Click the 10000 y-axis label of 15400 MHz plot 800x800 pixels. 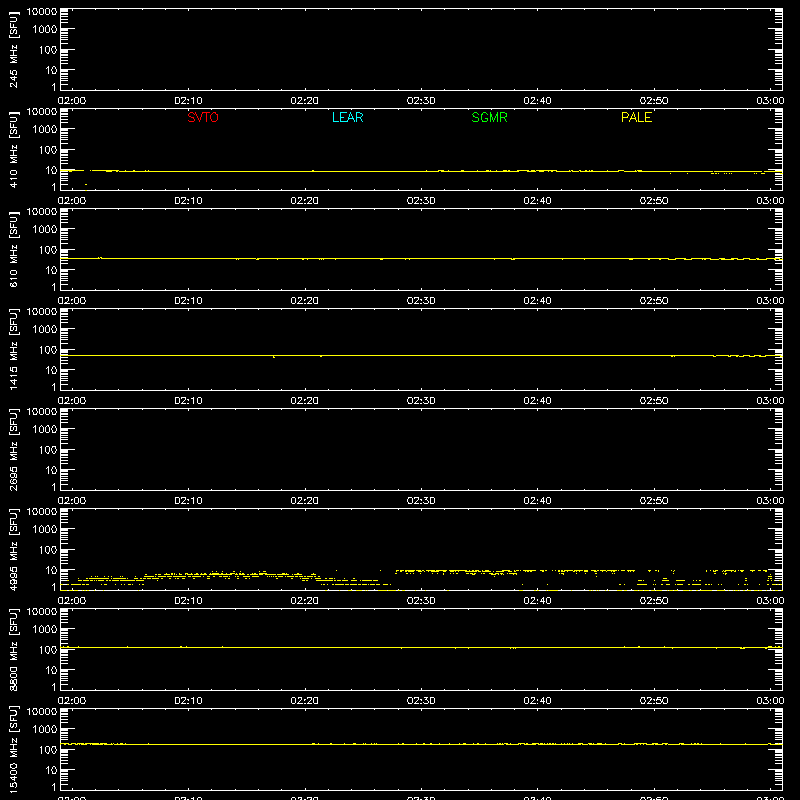pyautogui.click(x=42, y=712)
